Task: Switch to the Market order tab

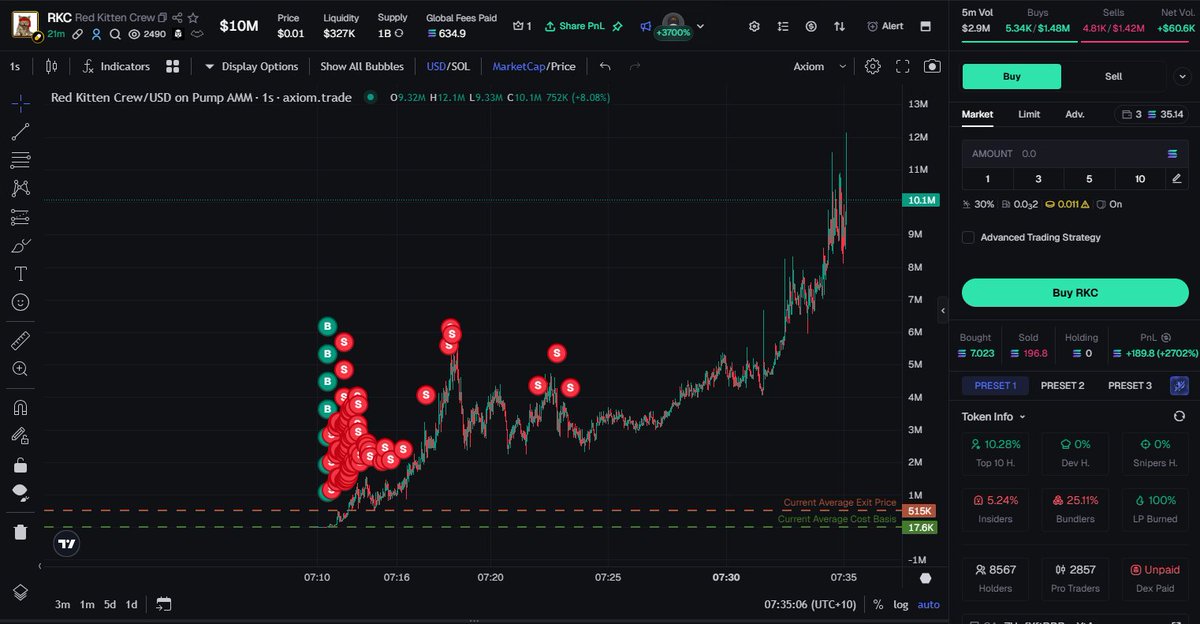Action: pyautogui.click(x=977, y=114)
